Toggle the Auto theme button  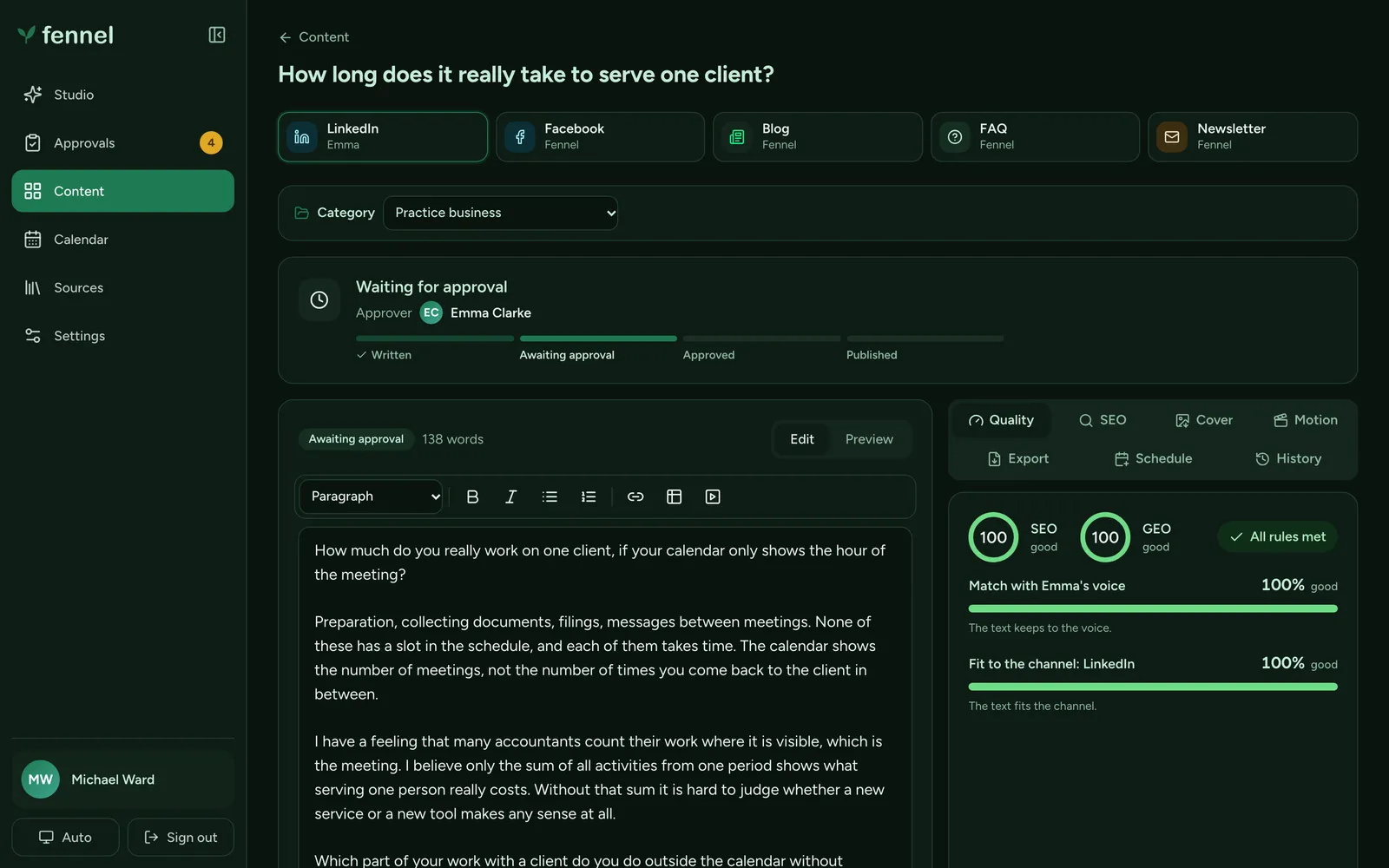tap(65, 838)
